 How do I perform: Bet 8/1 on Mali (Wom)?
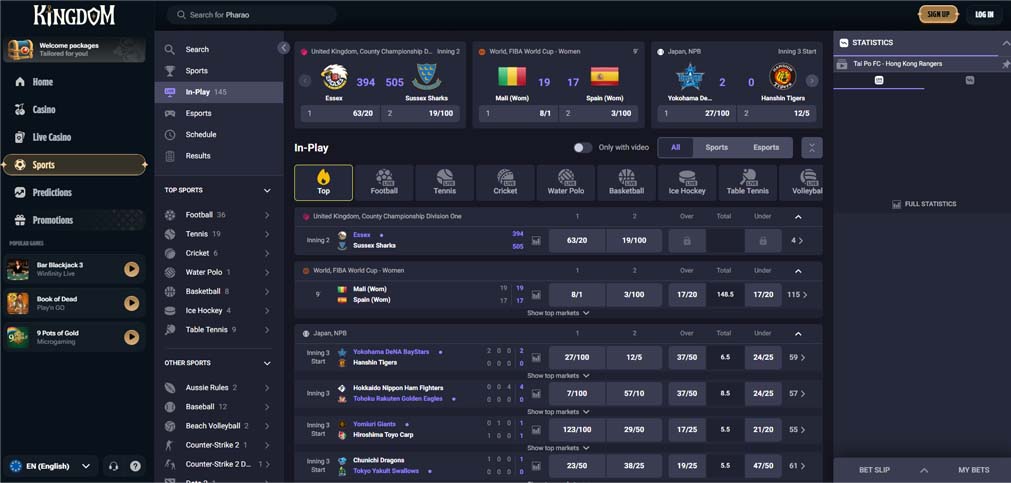[x=576, y=295]
